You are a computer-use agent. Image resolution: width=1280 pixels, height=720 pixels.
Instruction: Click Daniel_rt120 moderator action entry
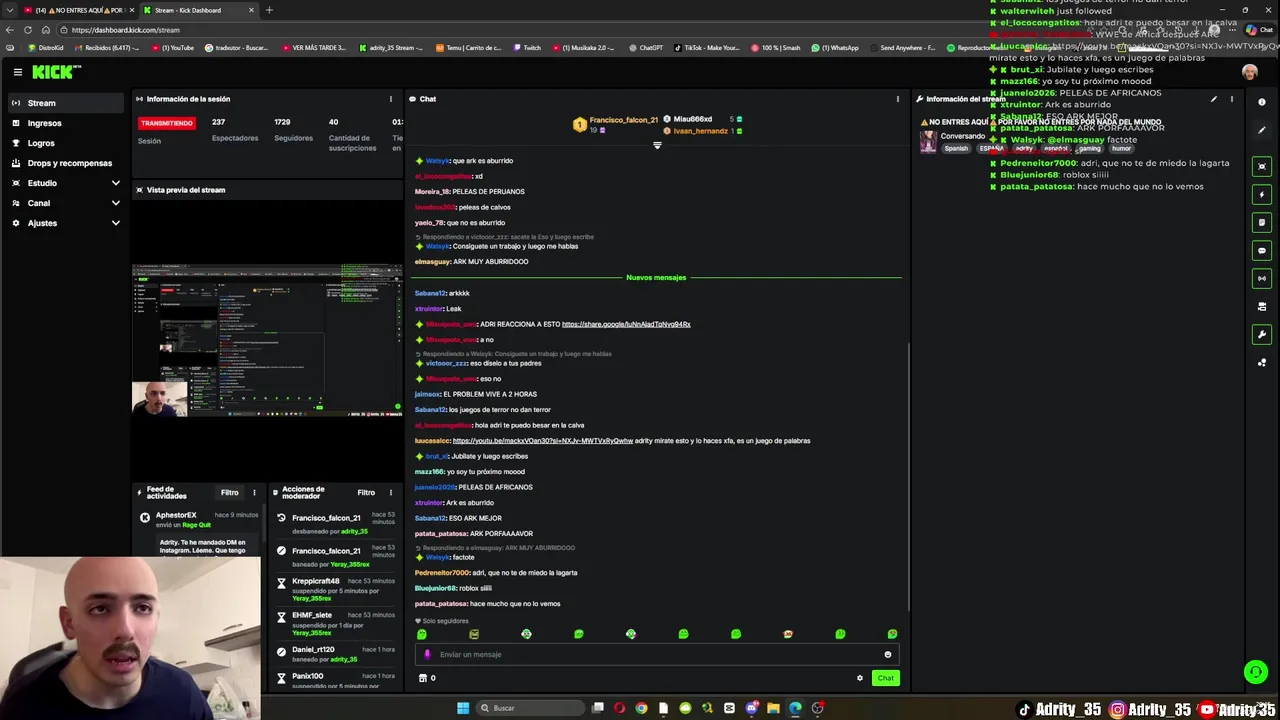337,654
